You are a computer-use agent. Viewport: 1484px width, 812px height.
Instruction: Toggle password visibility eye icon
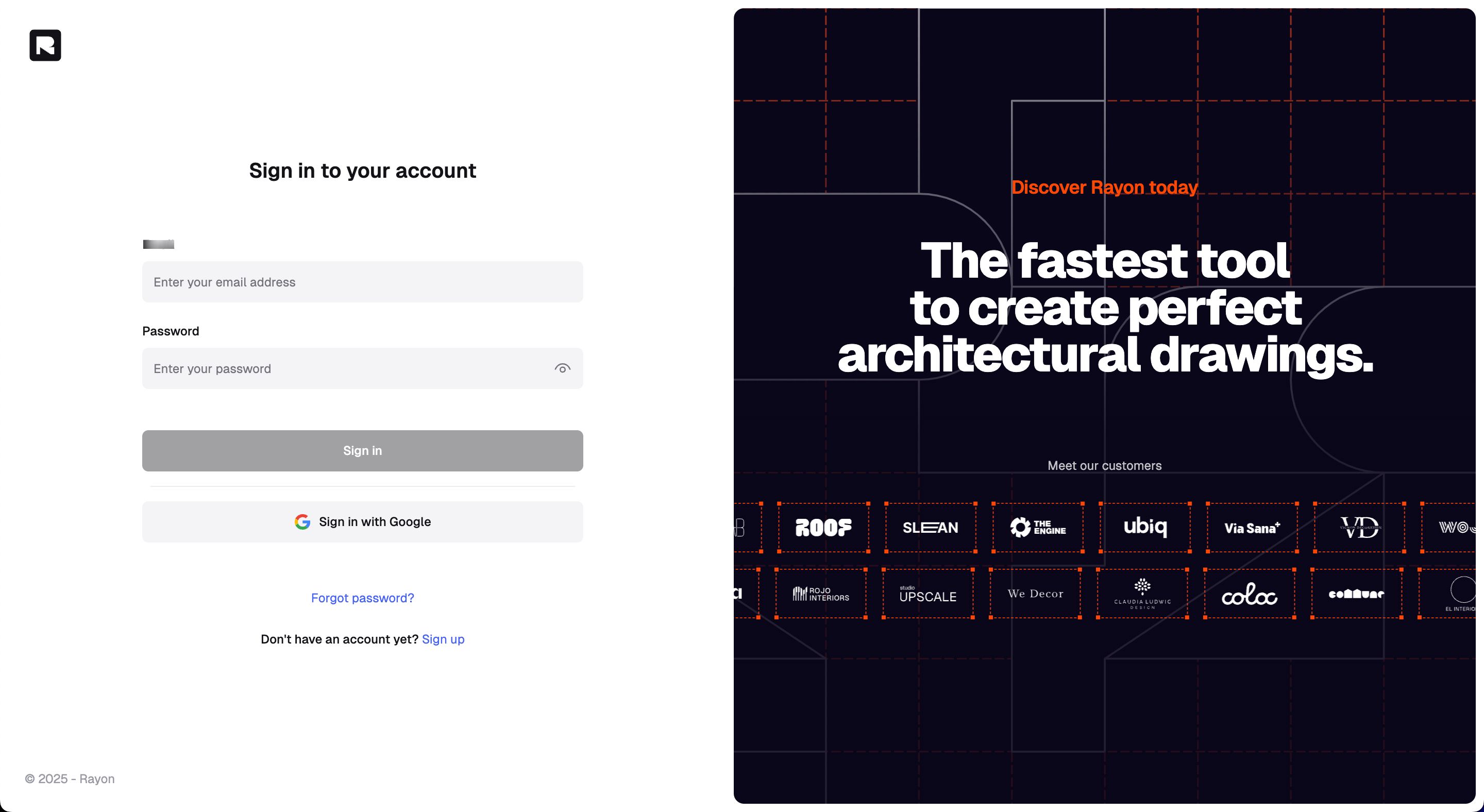(562, 368)
